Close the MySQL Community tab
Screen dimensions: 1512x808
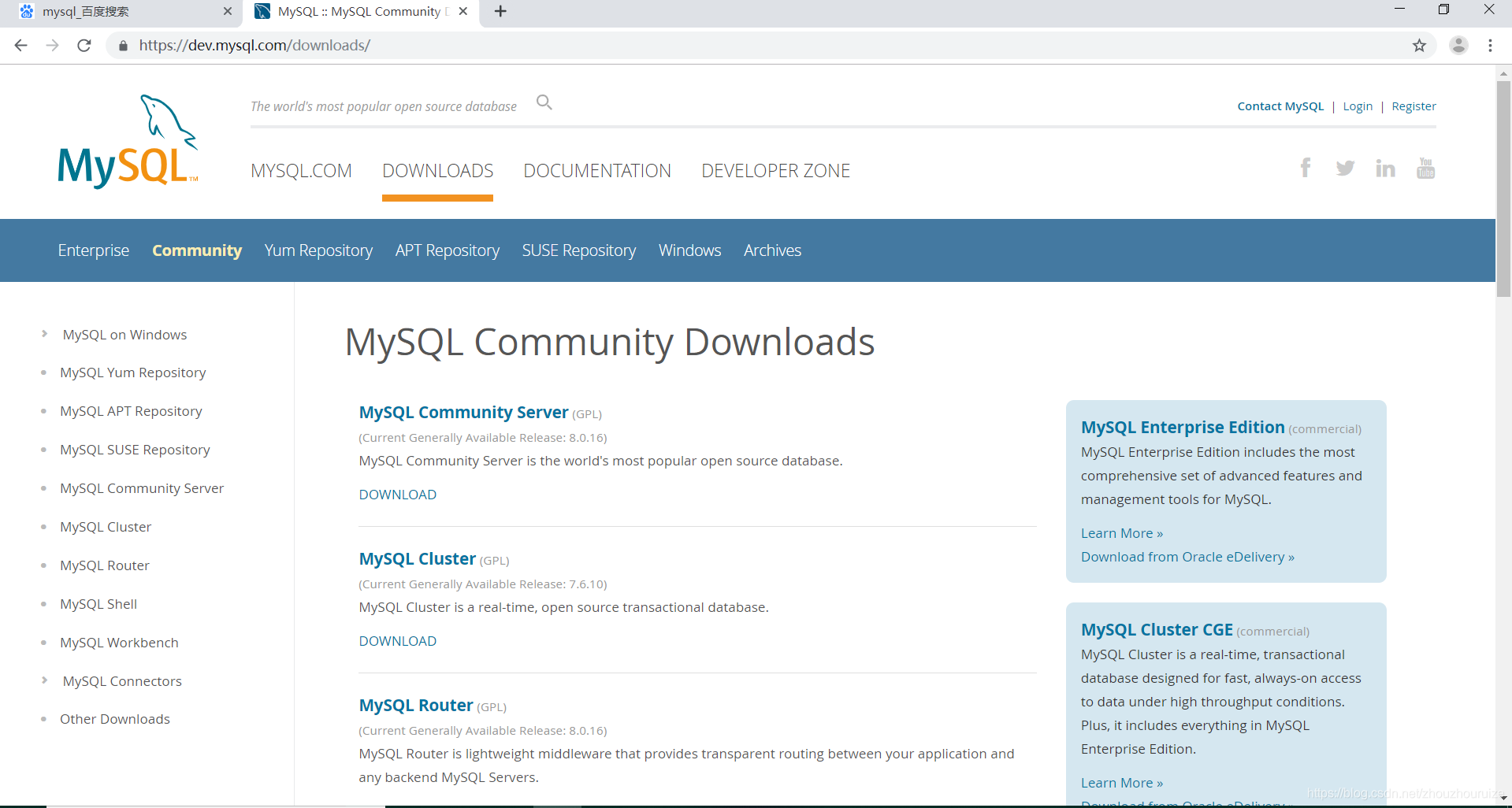pos(463,11)
